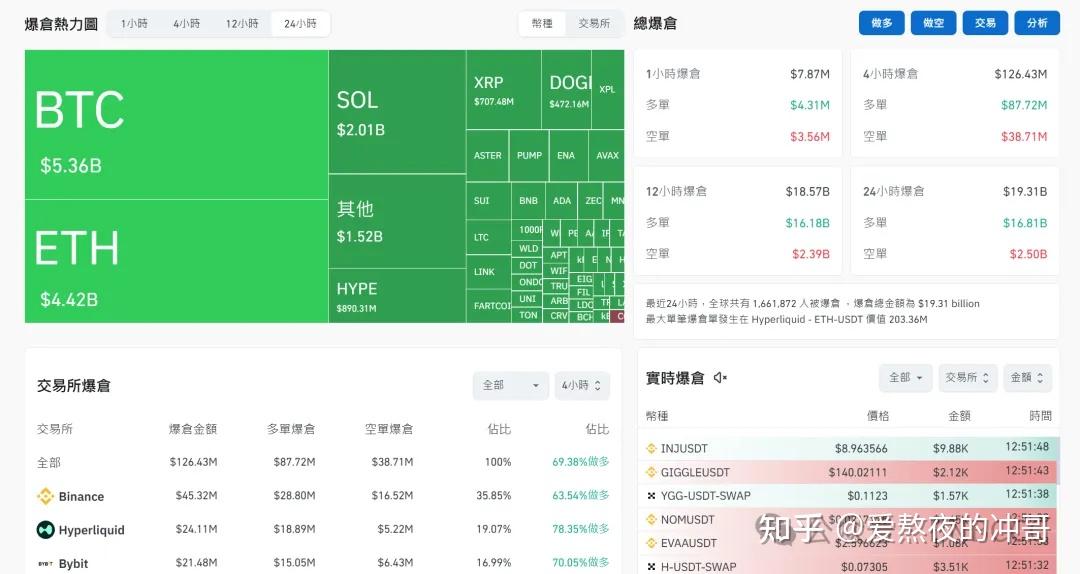Click the PUMP heatmap tile
The height and width of the screenshot is (574, 1080).
pyautogui.click(x=530, y=156)
